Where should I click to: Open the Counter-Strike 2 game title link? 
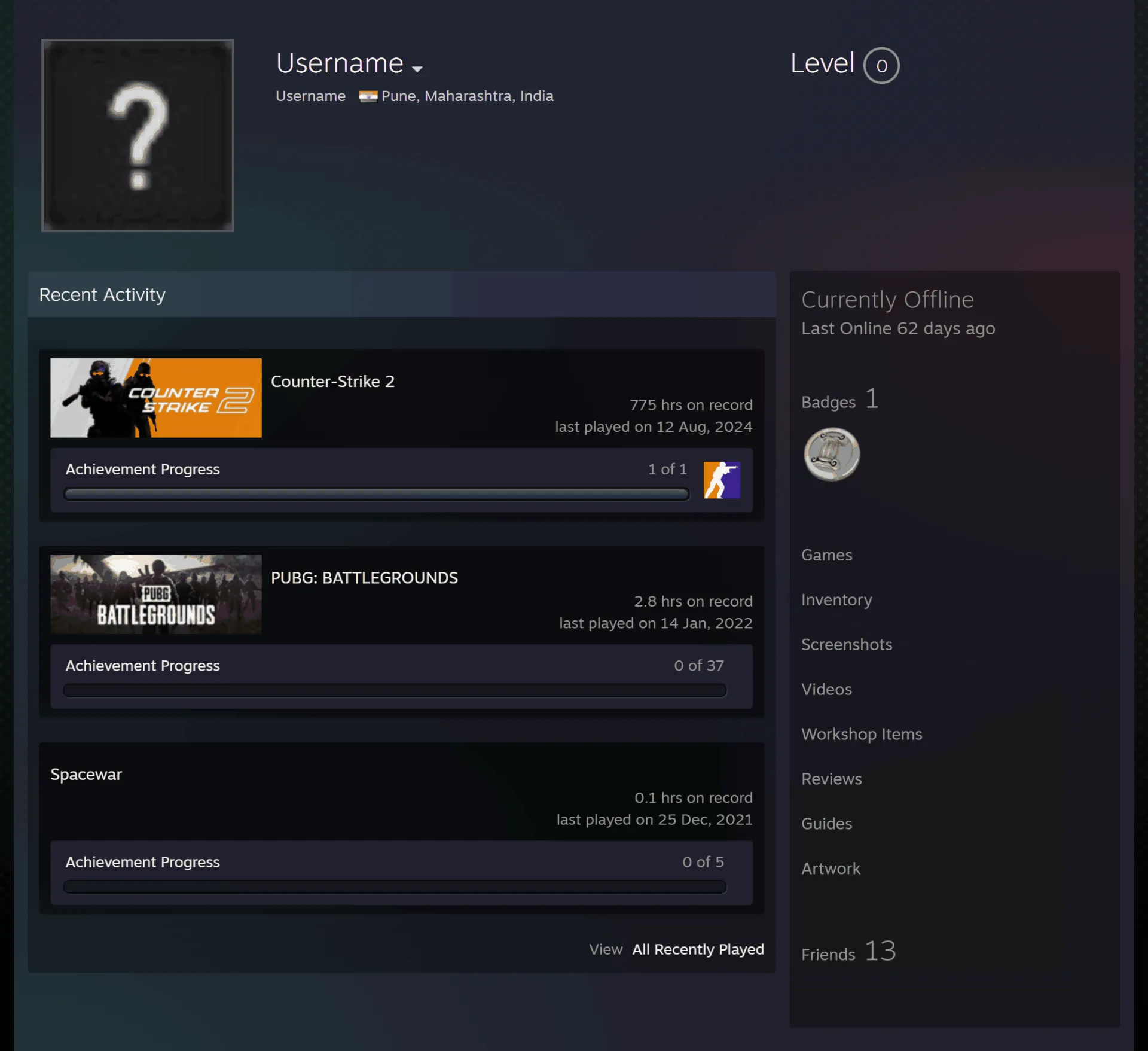[x=332, y=381]
